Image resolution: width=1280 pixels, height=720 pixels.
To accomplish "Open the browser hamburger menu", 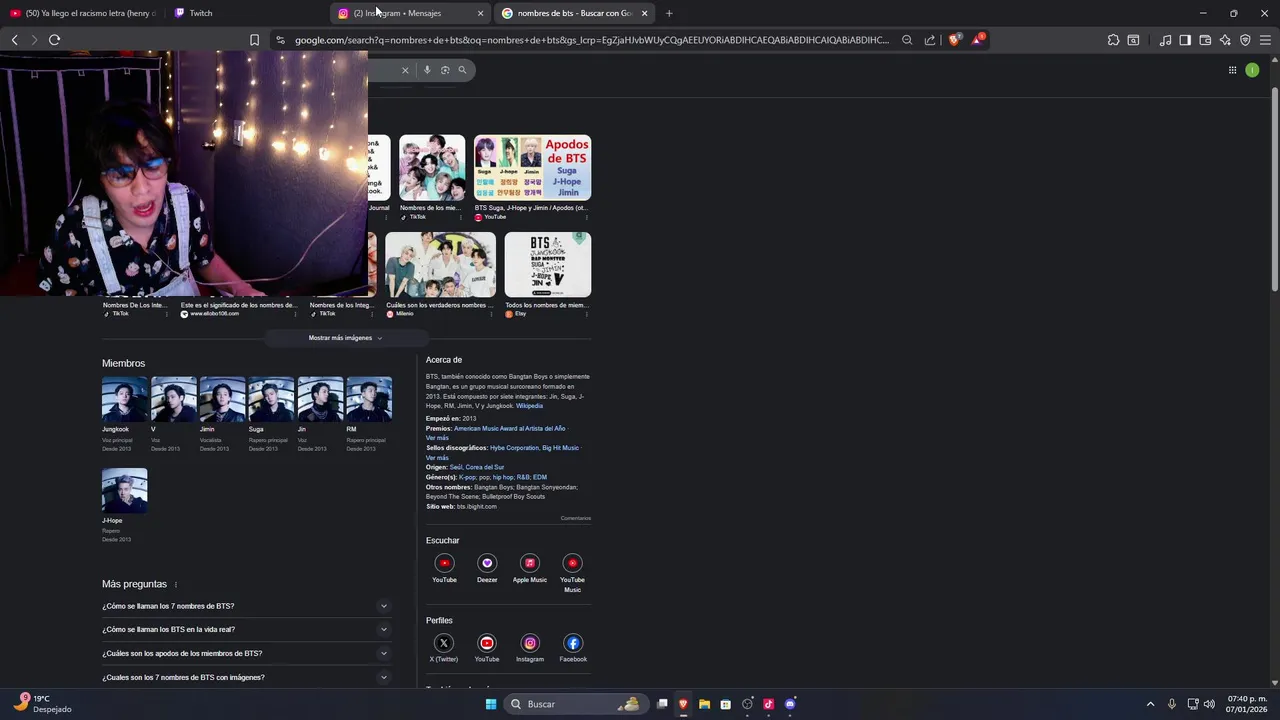I will (1265, 40).
